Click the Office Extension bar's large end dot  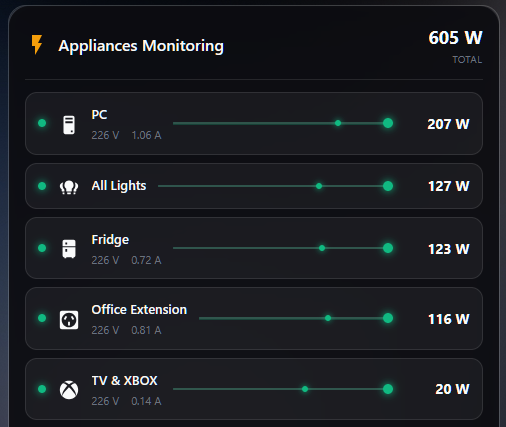pyautogui.click(x=388, y=318)
